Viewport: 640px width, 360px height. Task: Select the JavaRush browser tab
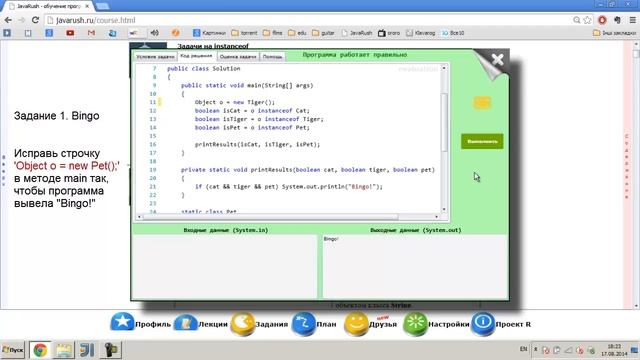click(48, 6)
